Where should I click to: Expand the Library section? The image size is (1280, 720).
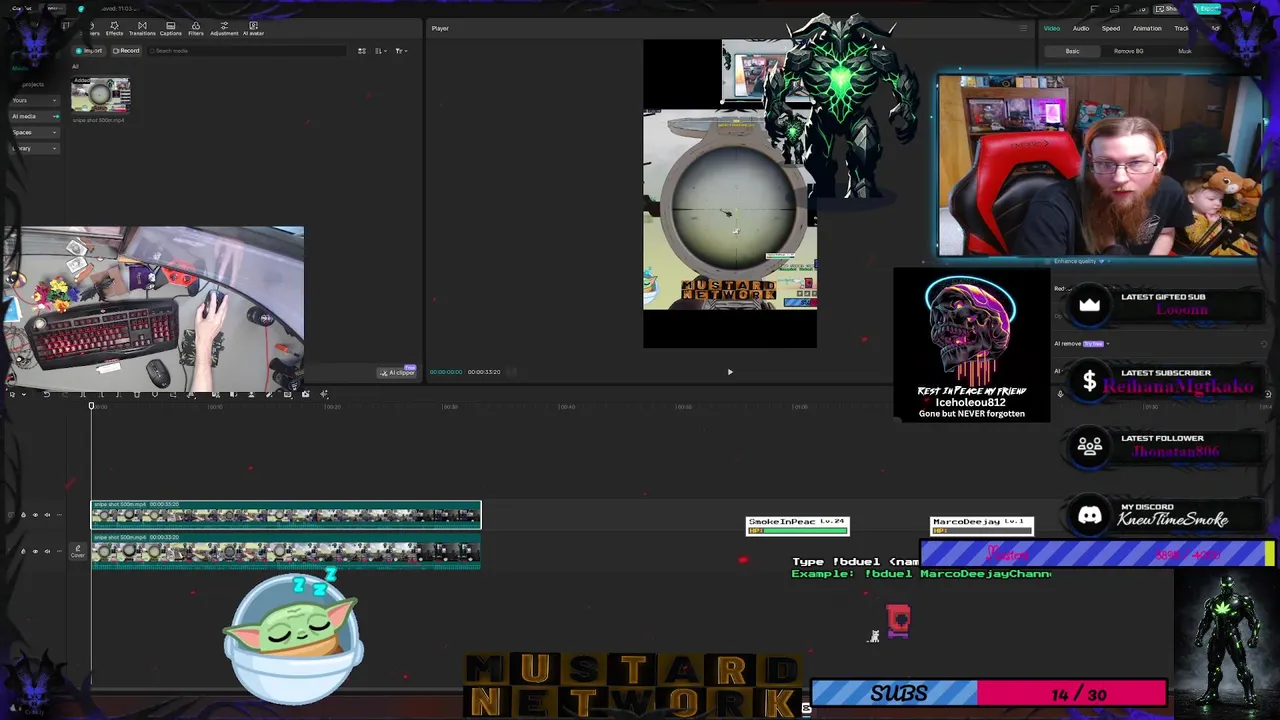pyautogui.click(x=34, y=148)
